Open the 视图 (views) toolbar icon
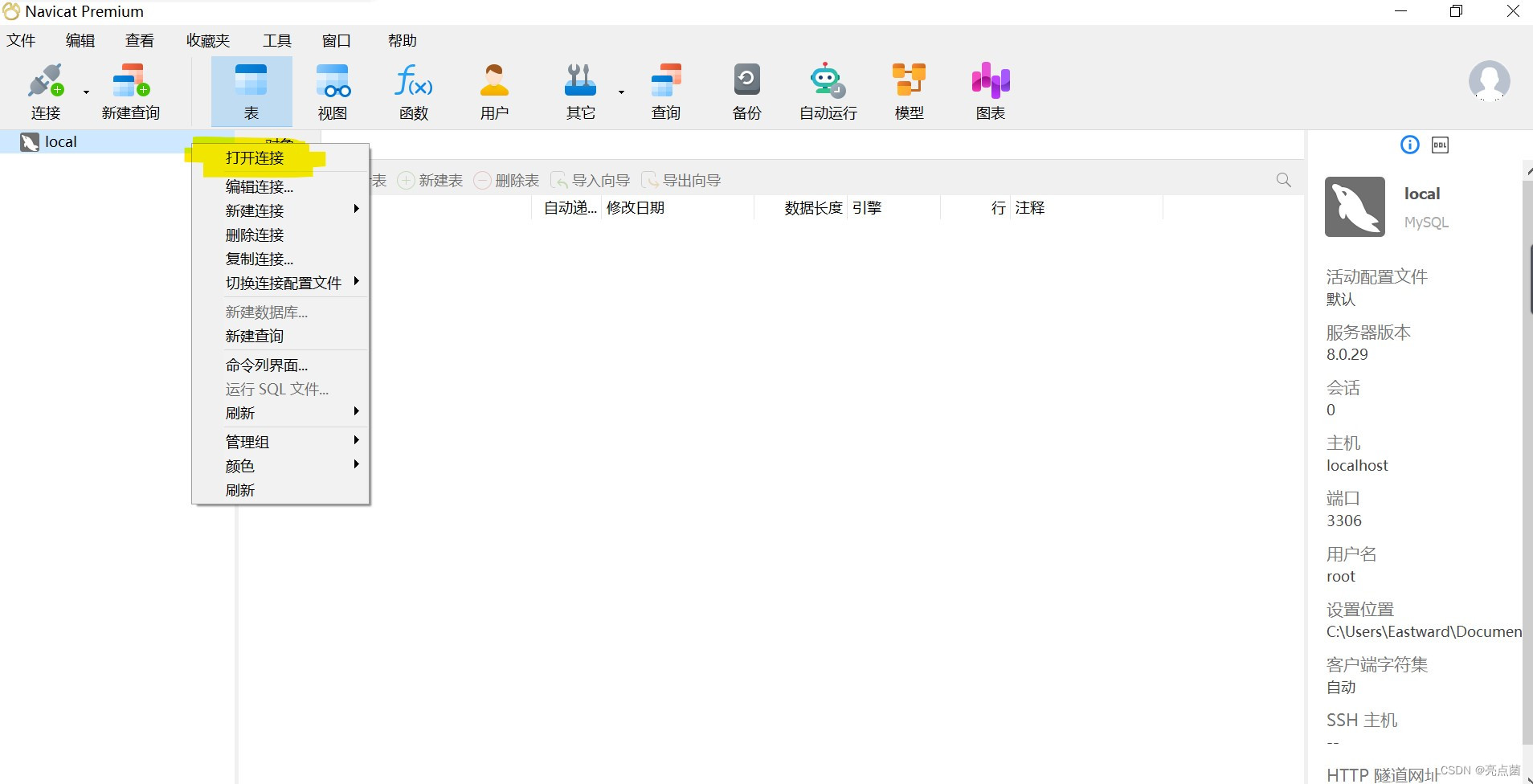Screen dimensions: 1533x784 [333, 91]
